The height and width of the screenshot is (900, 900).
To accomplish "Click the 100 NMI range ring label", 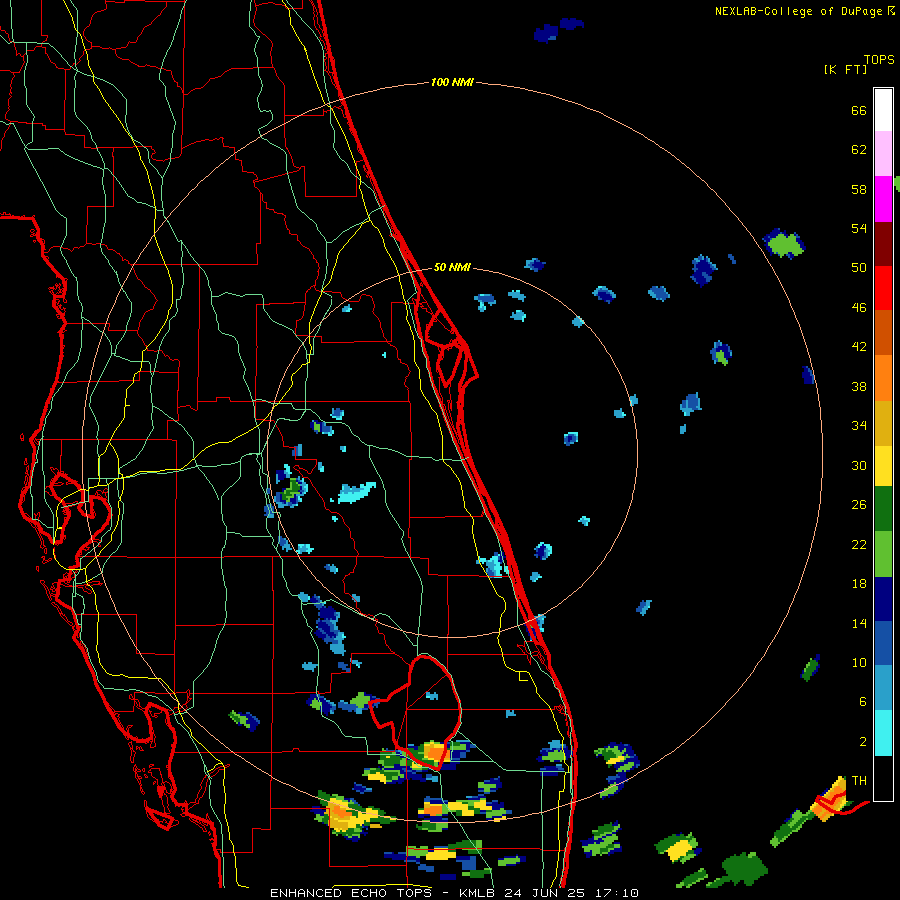I will 452,83.
